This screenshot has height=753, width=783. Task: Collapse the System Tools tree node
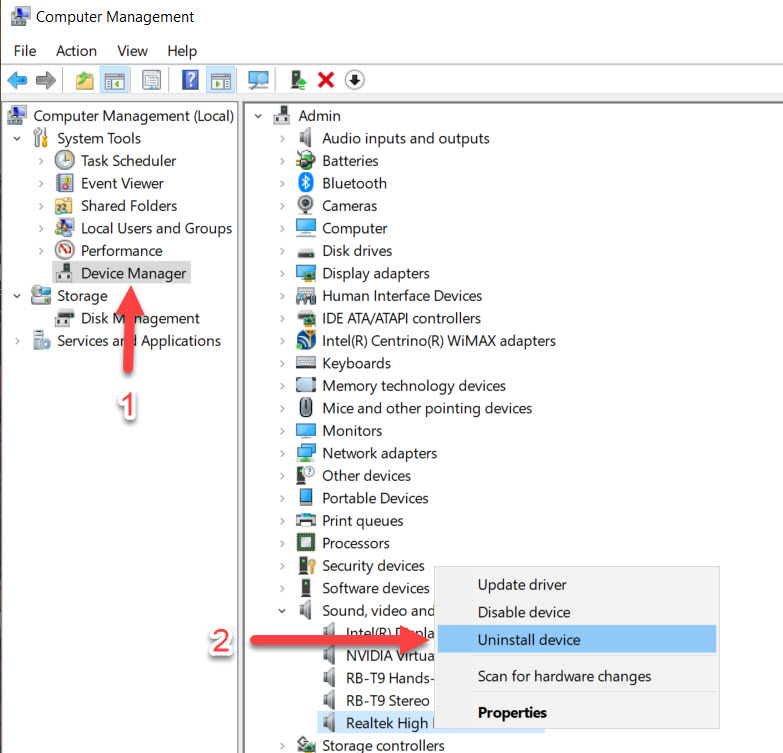17,138
